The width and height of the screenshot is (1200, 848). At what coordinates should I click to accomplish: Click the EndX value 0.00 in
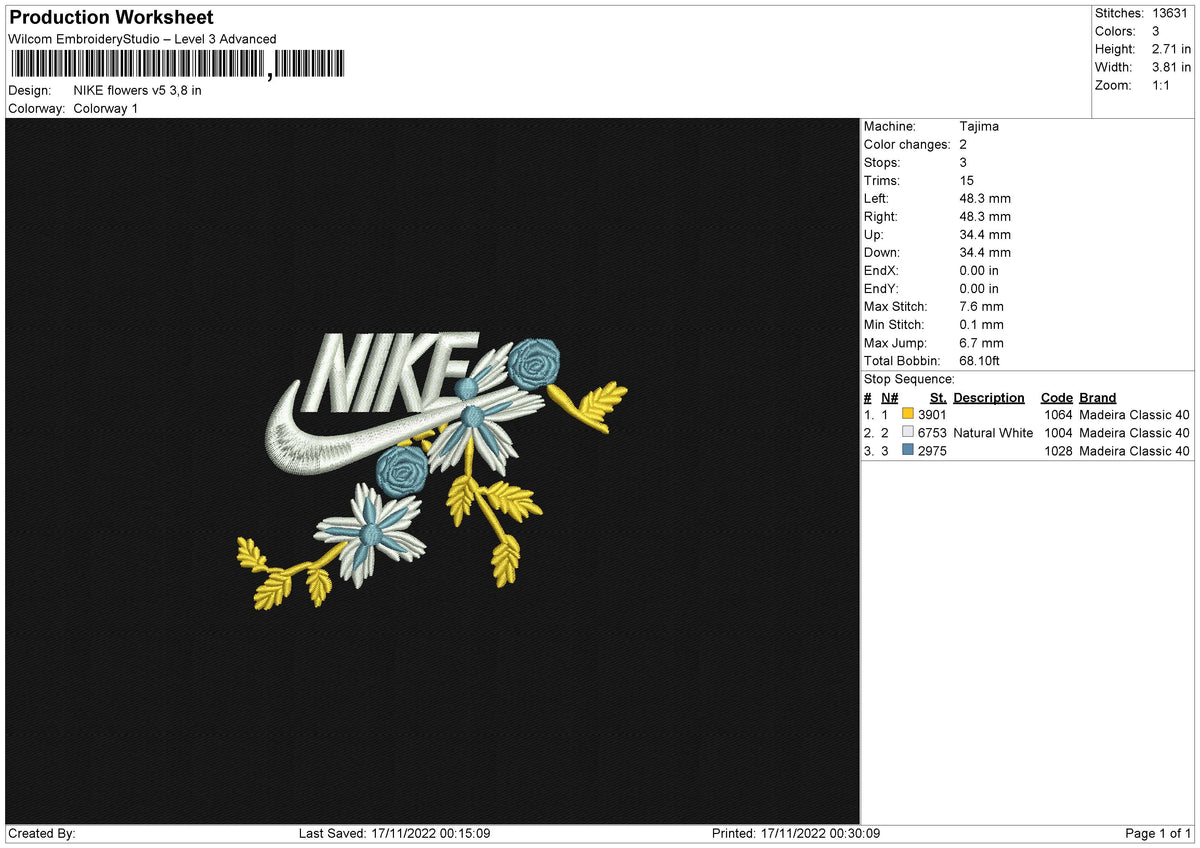pyautogui.click(x=979, y=270)
